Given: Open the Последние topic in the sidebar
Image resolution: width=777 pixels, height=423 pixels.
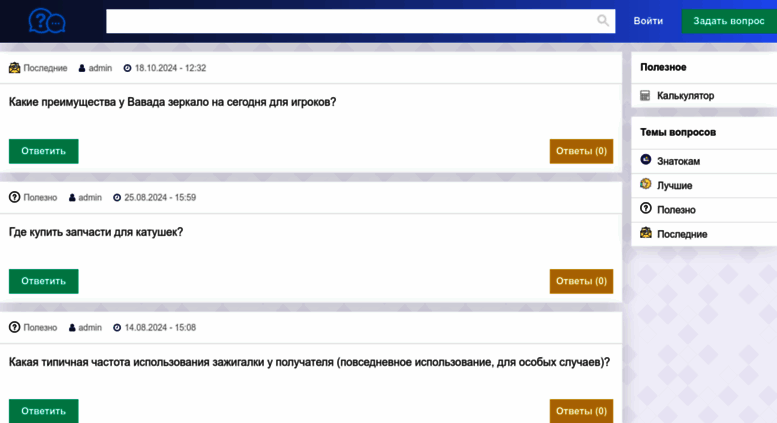Looking at the screenshot, I should (682, 234).
